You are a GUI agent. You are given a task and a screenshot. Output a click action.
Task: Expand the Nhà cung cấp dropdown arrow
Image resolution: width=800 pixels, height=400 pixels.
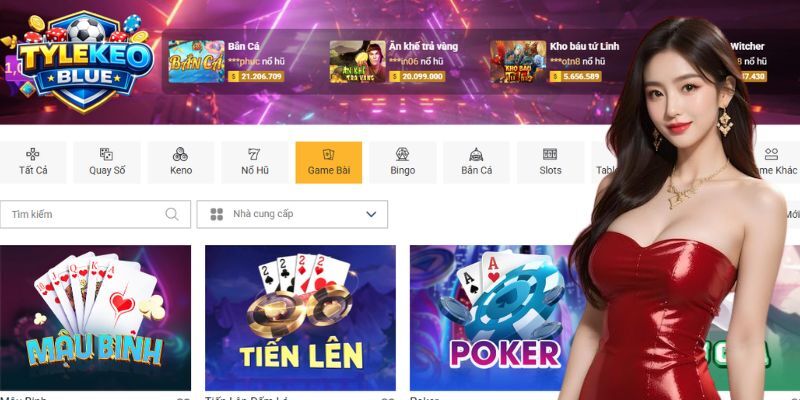(371, 214)
